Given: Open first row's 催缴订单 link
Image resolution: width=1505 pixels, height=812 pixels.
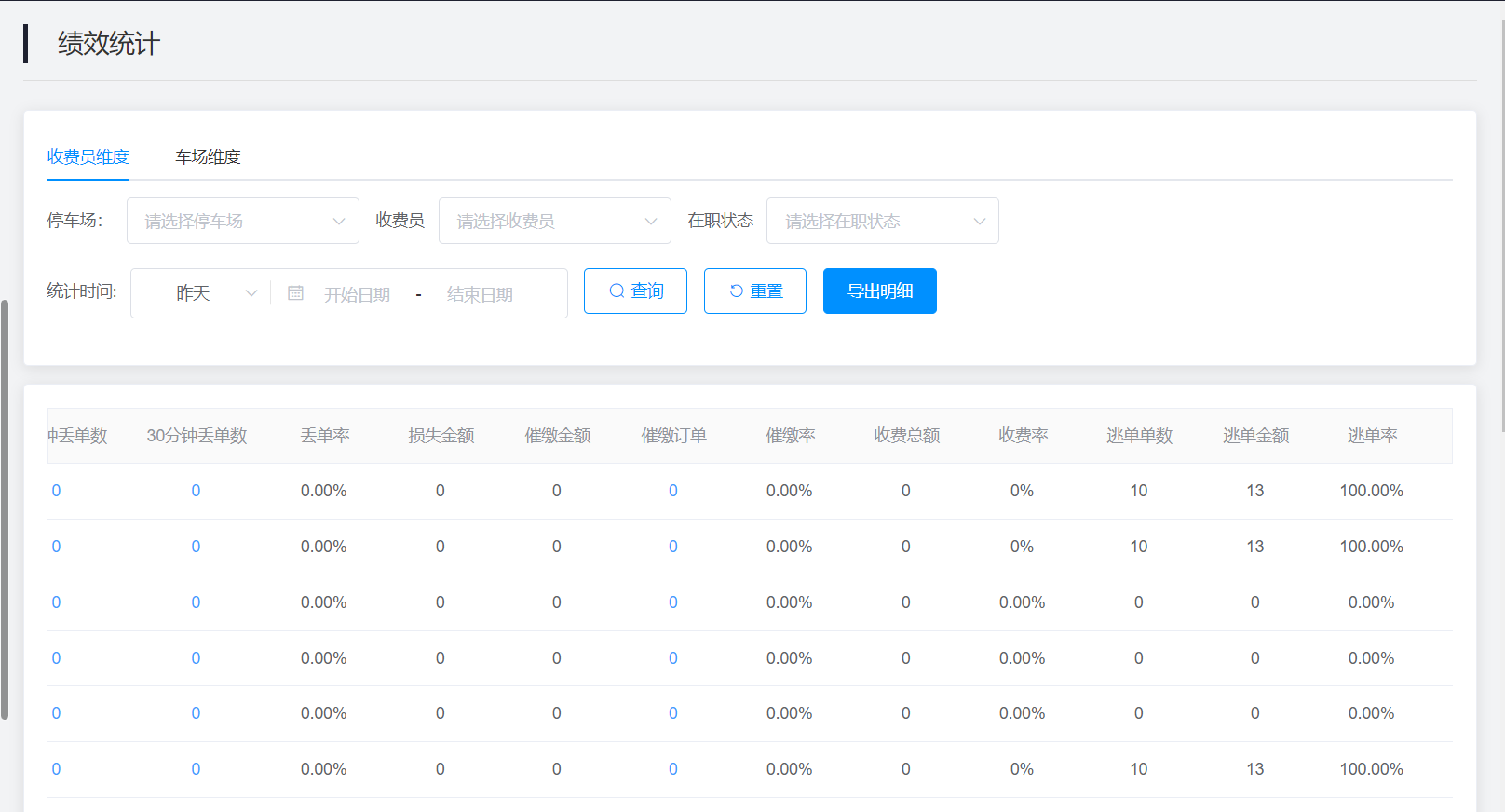Looking at the screenshot, I should (x=672, y=491).
